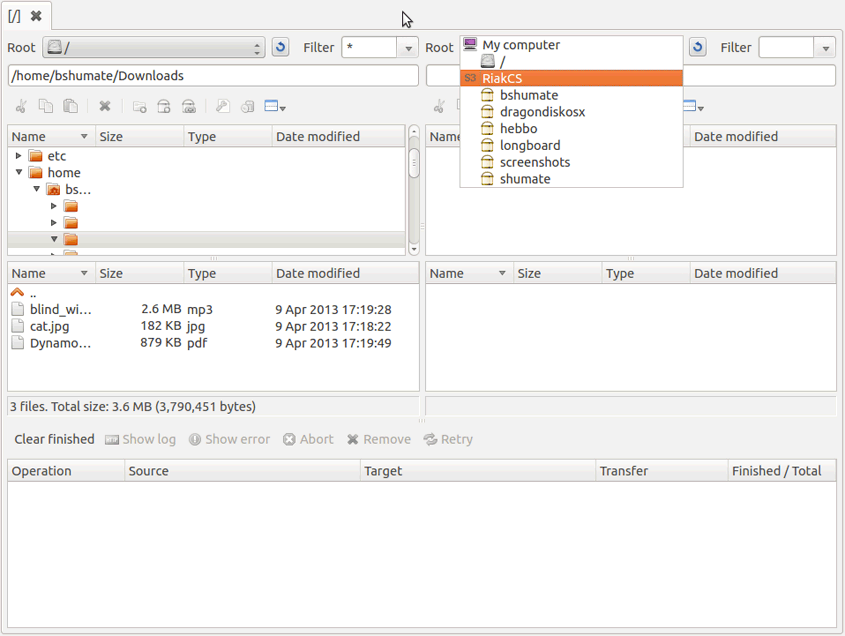
Task: Refresh the right pane using the reload icon
Action: pos(696,46)
